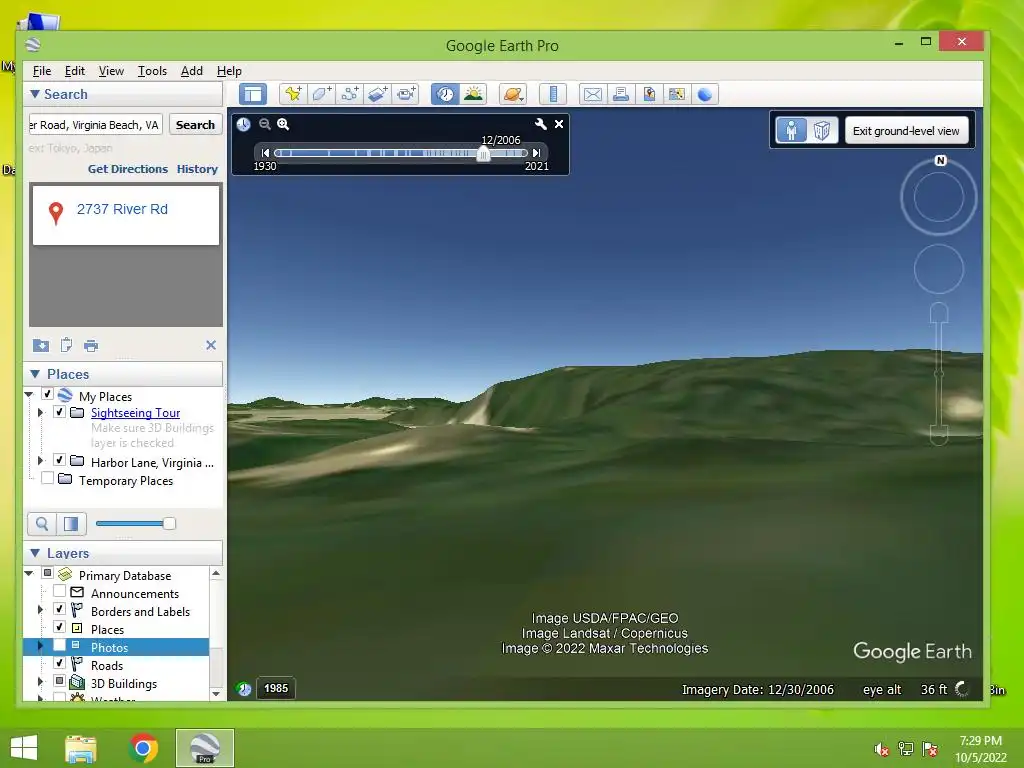Close the historical imagery slider
The height and width of the screenshot is (768, 1024).
(x=559, y=124)
